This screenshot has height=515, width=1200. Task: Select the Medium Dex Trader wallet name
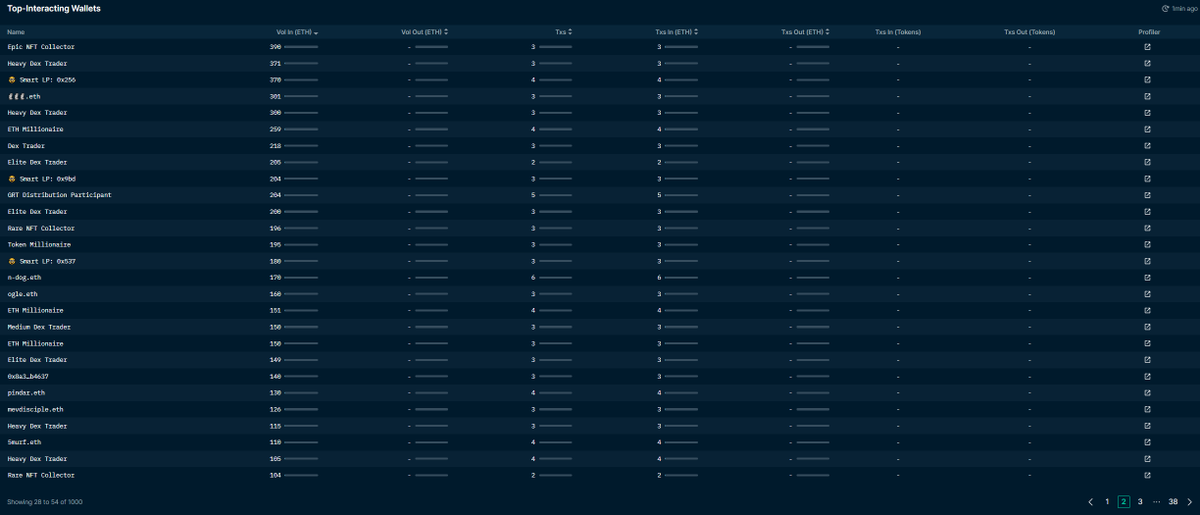(x=37, y=327)
